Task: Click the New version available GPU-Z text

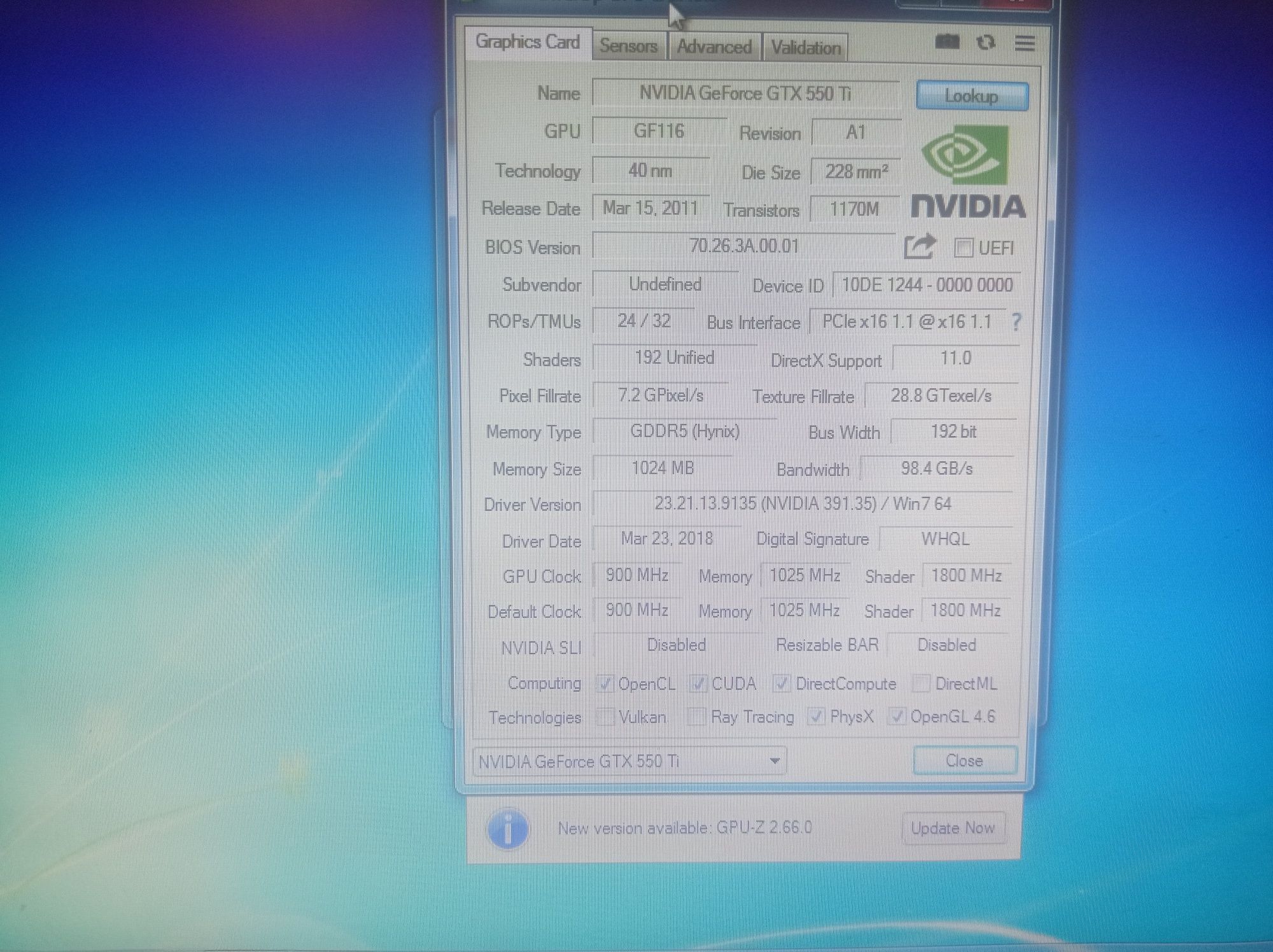Action: 685,828
